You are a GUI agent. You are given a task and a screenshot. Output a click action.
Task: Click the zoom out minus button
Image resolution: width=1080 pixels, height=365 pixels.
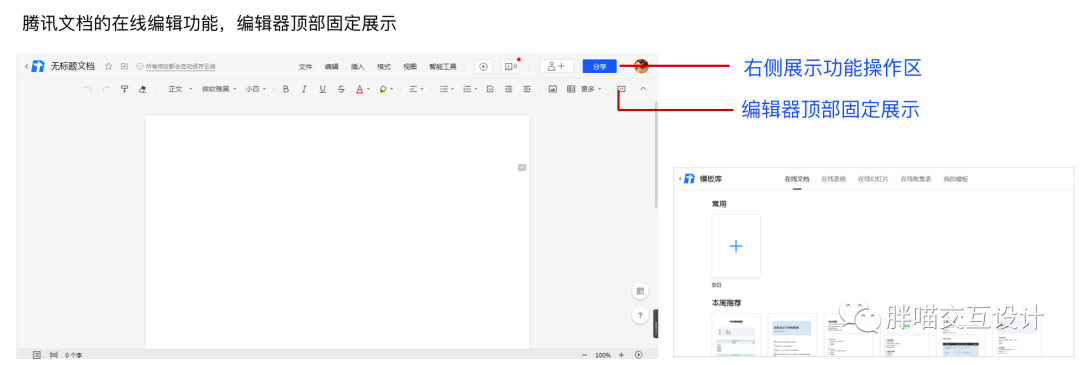[x=585, y=355]
